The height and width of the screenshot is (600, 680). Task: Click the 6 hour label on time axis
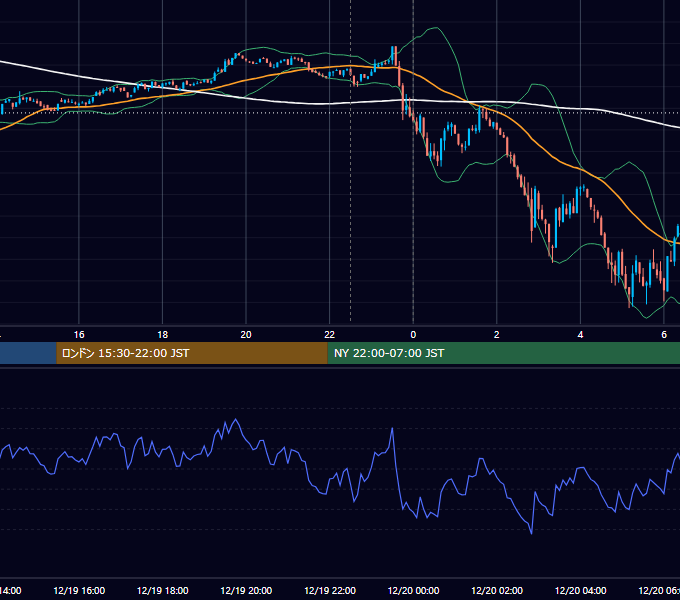[664, 335]
